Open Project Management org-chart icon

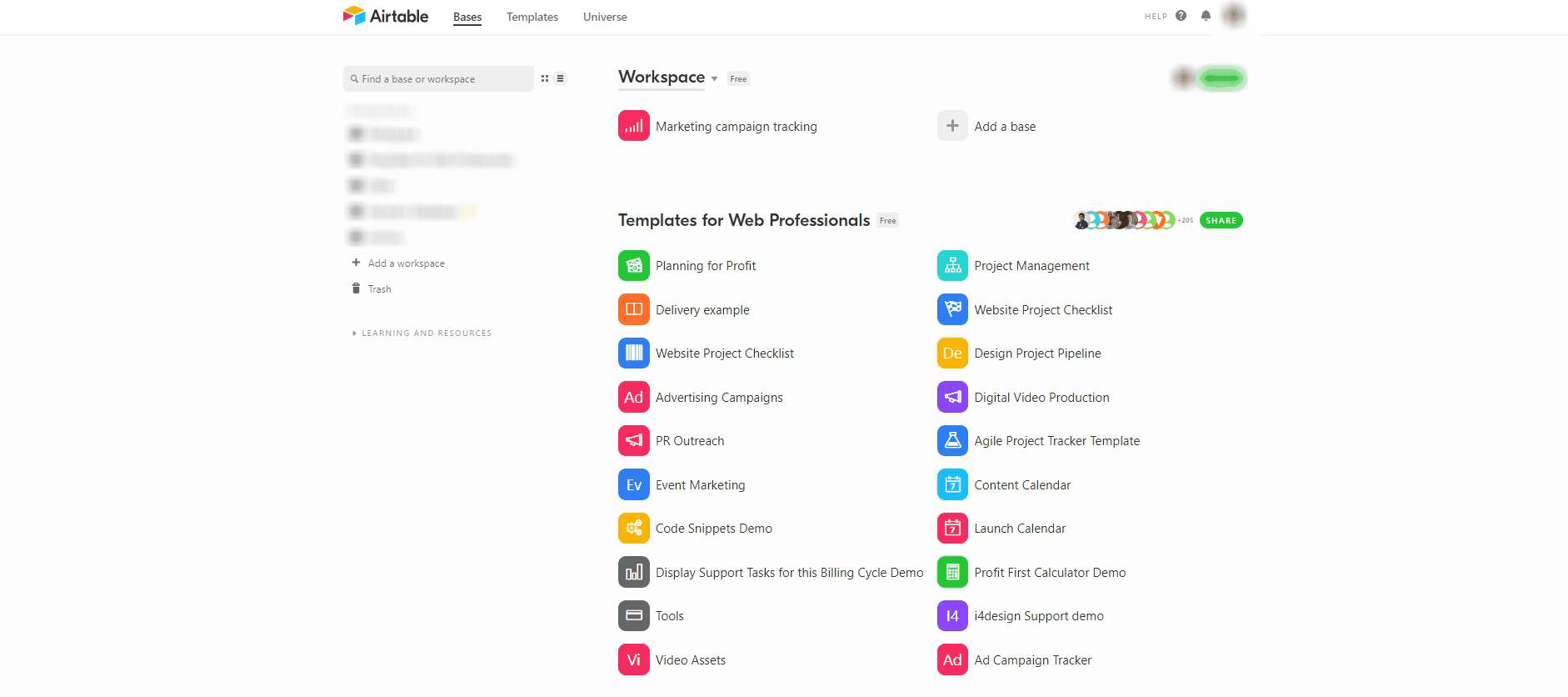[952, 266]
